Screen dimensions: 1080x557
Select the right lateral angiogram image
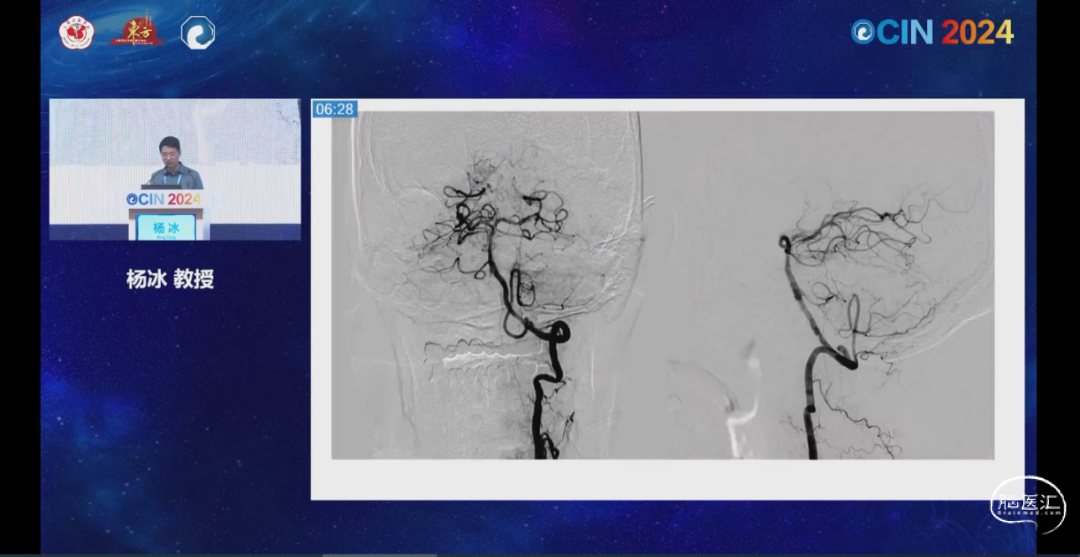click(817, 285)
